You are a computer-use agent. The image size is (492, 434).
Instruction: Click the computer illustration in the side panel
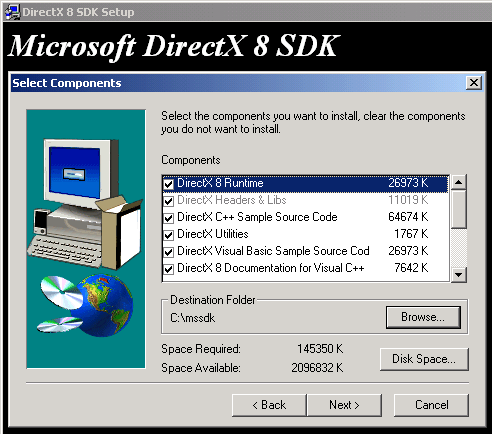pyautogui.click(x=85, y=204)
